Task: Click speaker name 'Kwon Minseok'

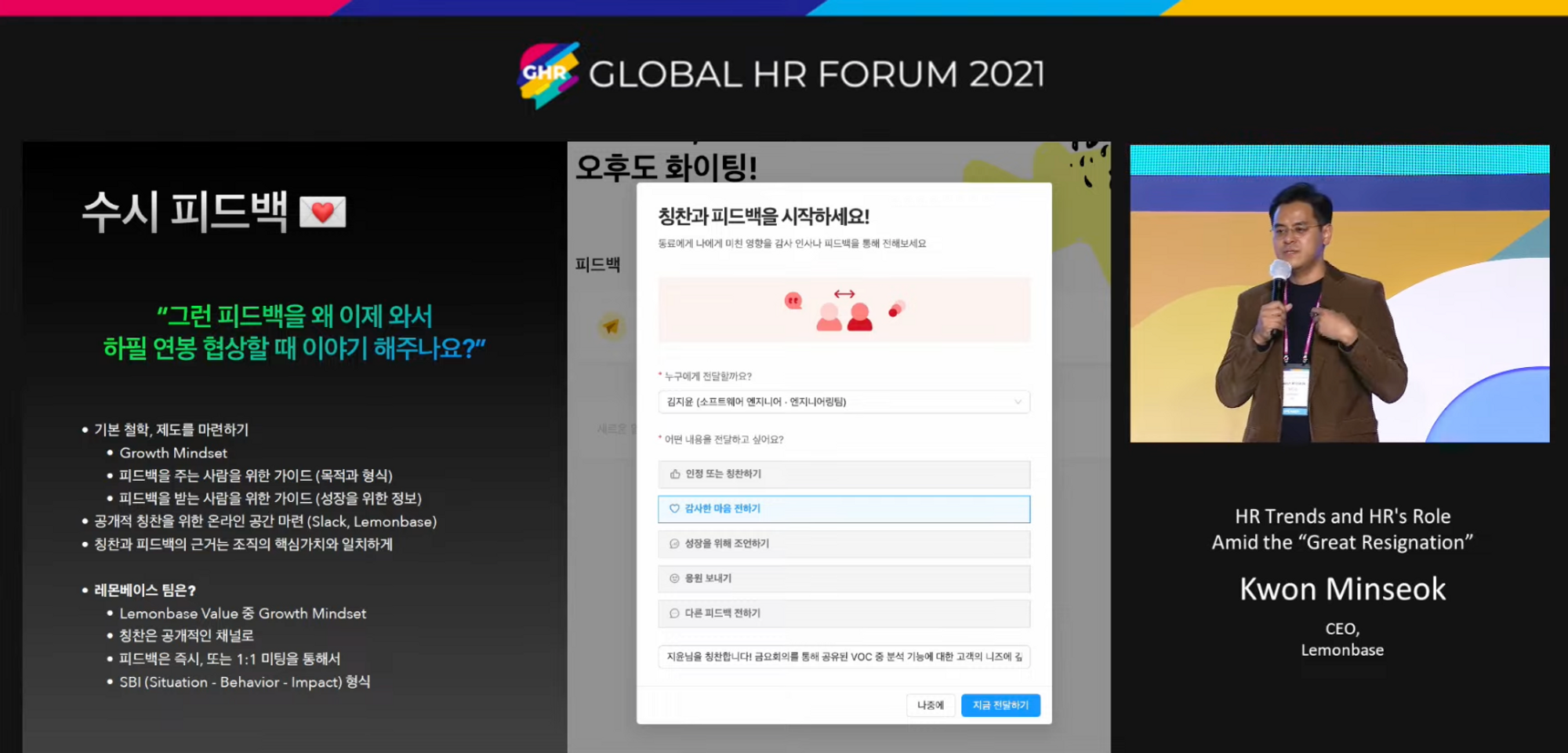Action: coord(1342,589)
